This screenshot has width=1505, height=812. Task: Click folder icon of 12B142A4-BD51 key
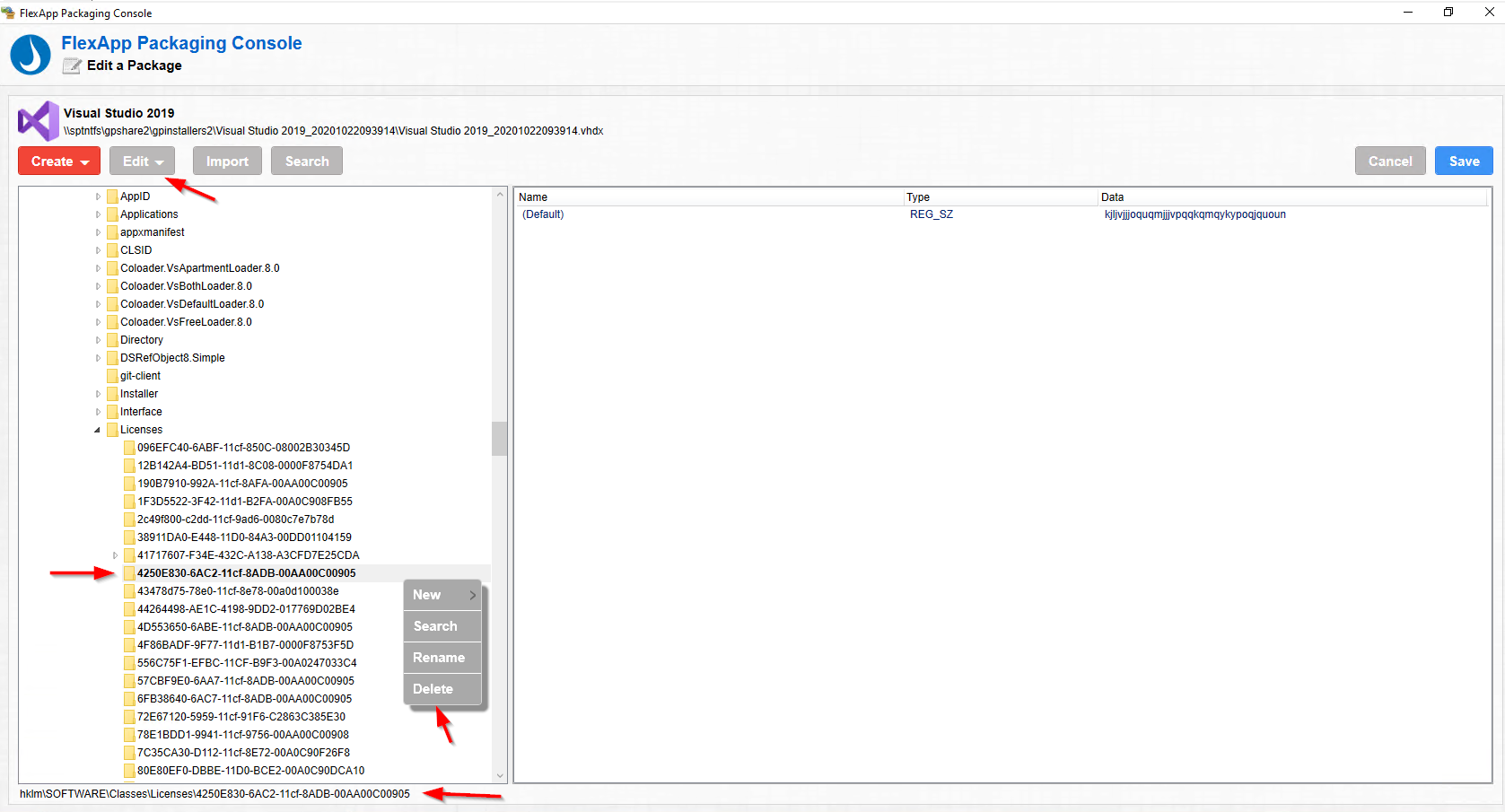click(129, 466)
